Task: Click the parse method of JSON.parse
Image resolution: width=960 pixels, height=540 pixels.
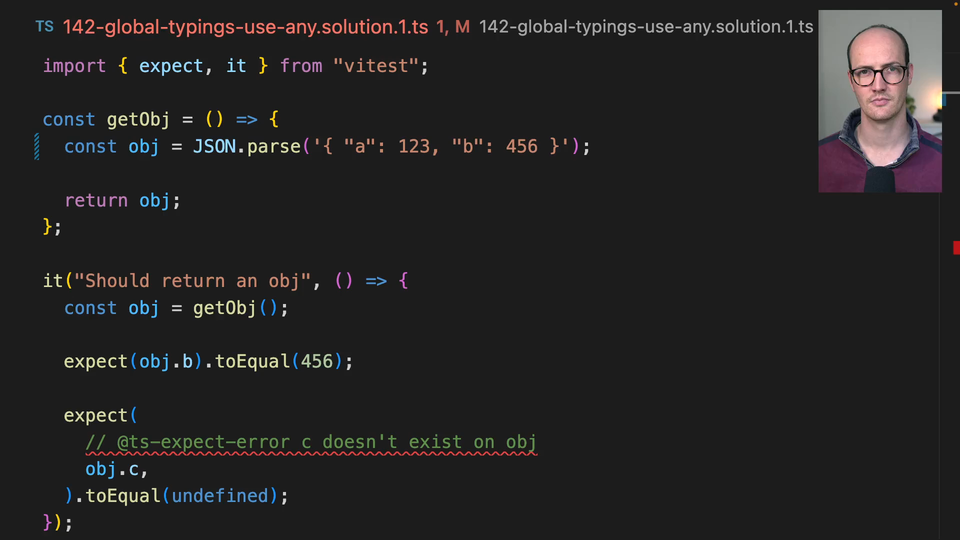Action: point(274,147)
